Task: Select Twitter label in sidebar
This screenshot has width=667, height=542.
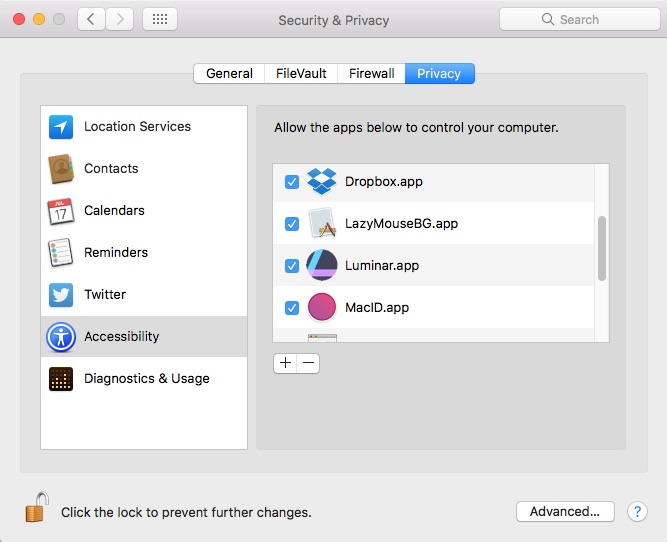Action: pos(105,294)
